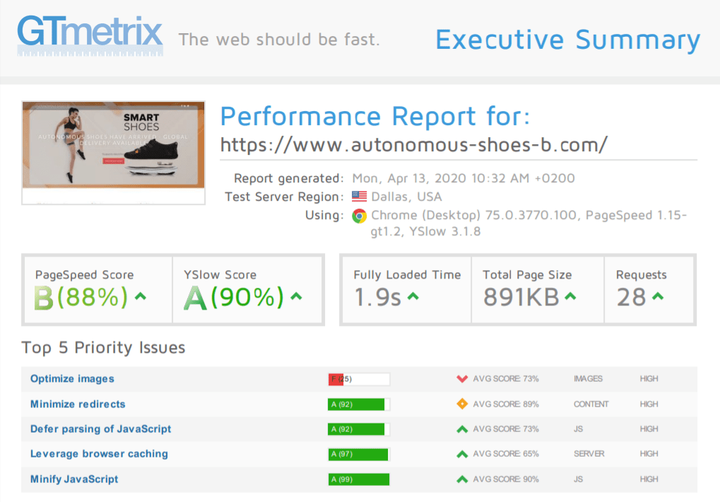Screen dimensions: 720x502
Task: Click the Chrome browser icon
Action: point(359,216)
